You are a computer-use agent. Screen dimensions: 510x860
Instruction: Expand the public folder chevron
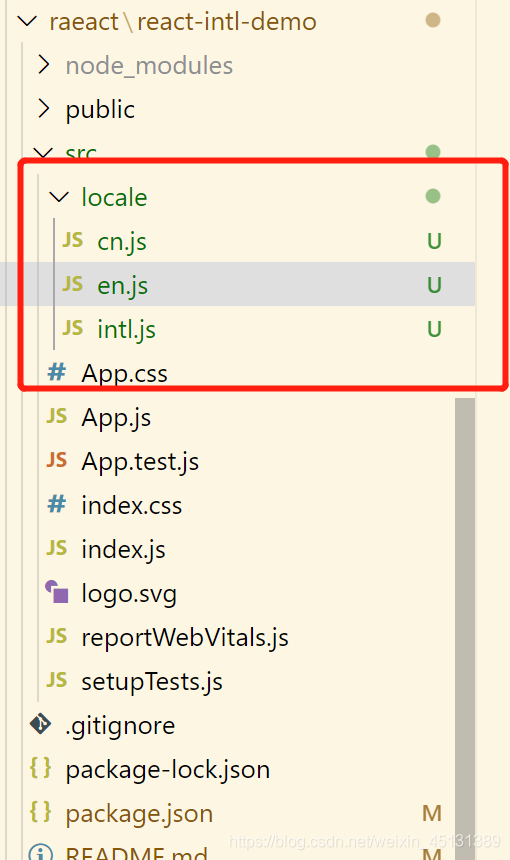43,109
